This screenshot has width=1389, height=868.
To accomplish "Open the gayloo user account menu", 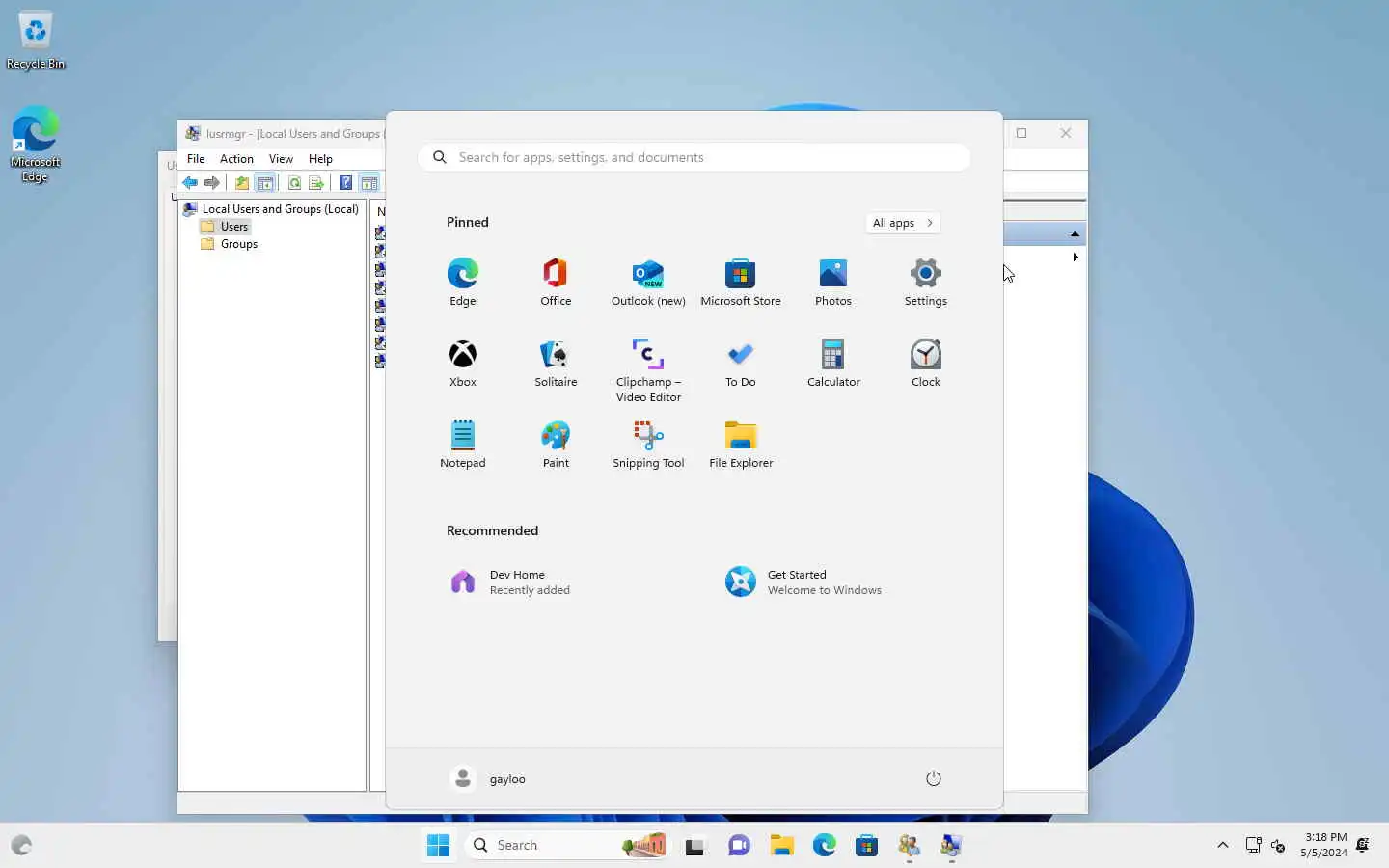I will 489,778.
